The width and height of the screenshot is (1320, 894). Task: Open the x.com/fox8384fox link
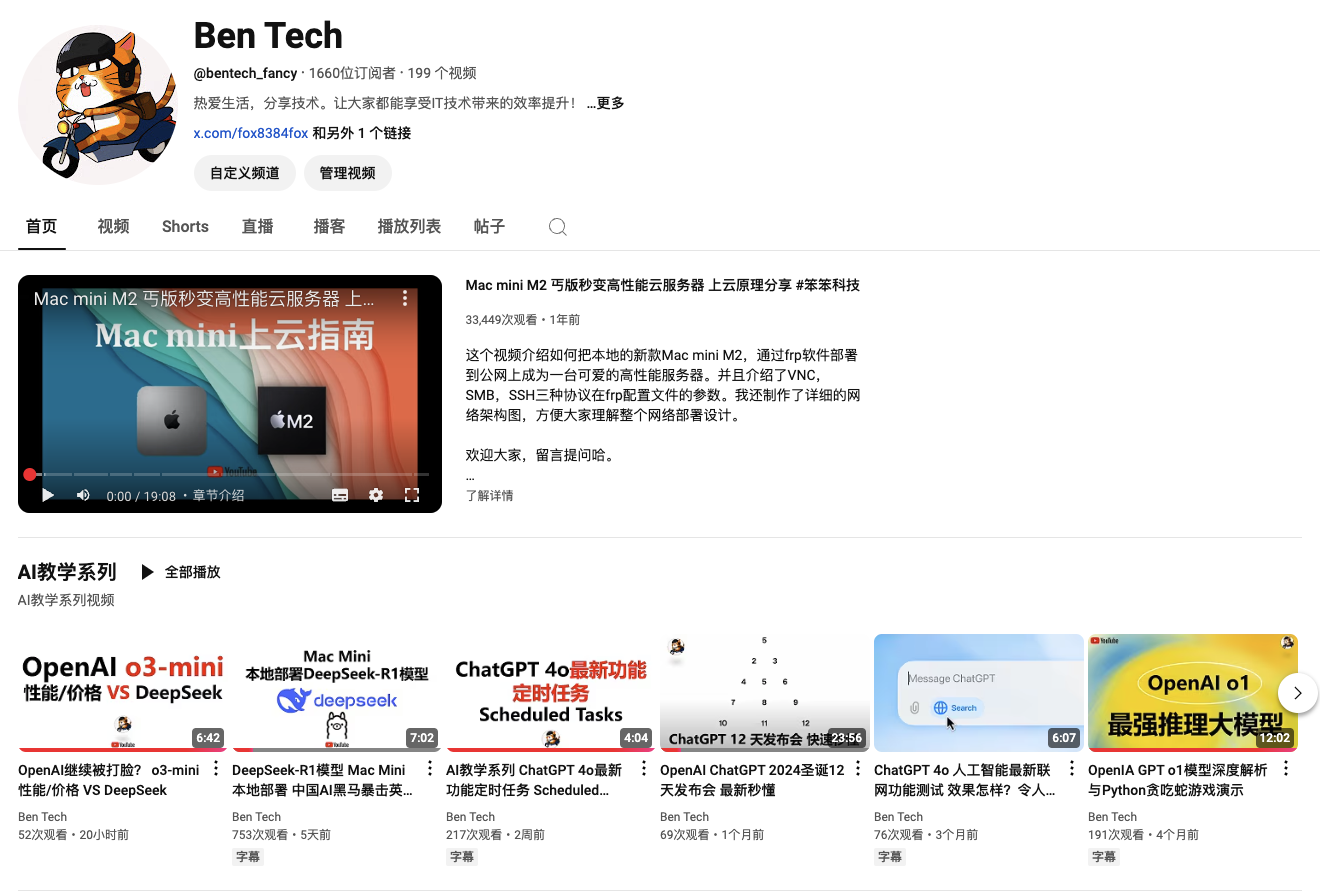point(251,133)
